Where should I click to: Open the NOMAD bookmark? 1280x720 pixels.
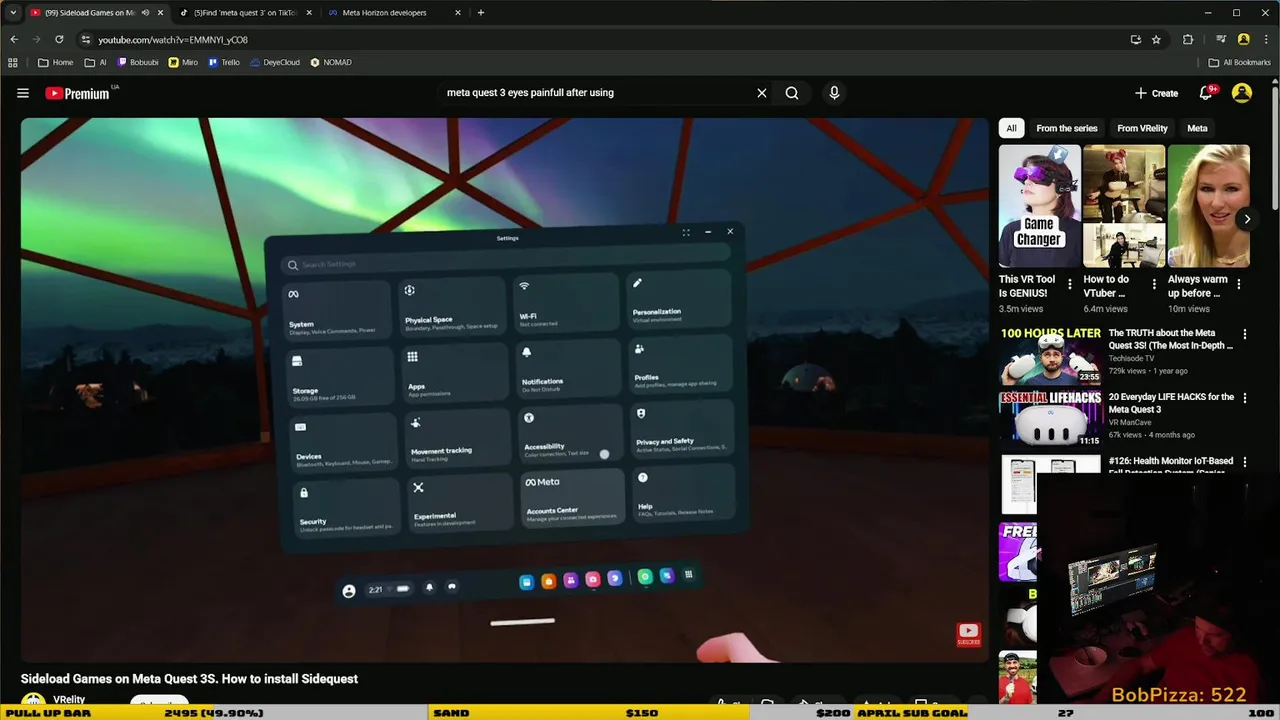coord(331,62)
